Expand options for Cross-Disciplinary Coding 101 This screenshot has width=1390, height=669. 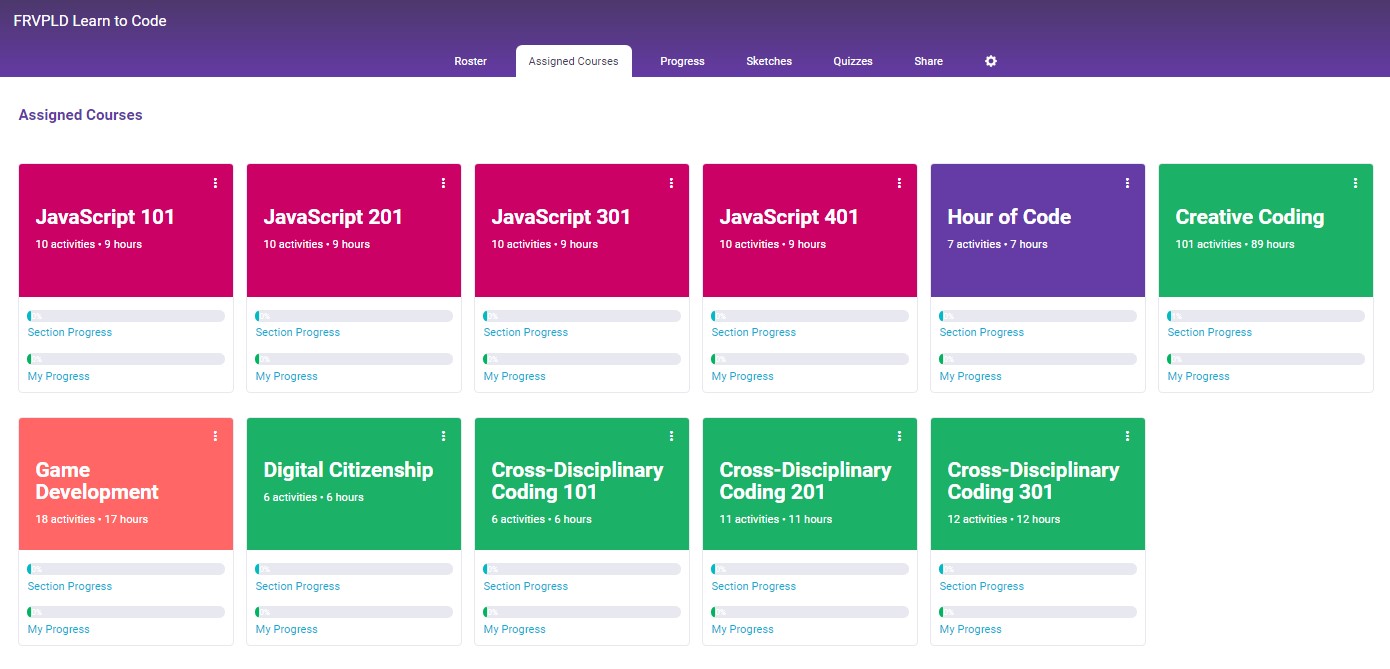(671, 436)
